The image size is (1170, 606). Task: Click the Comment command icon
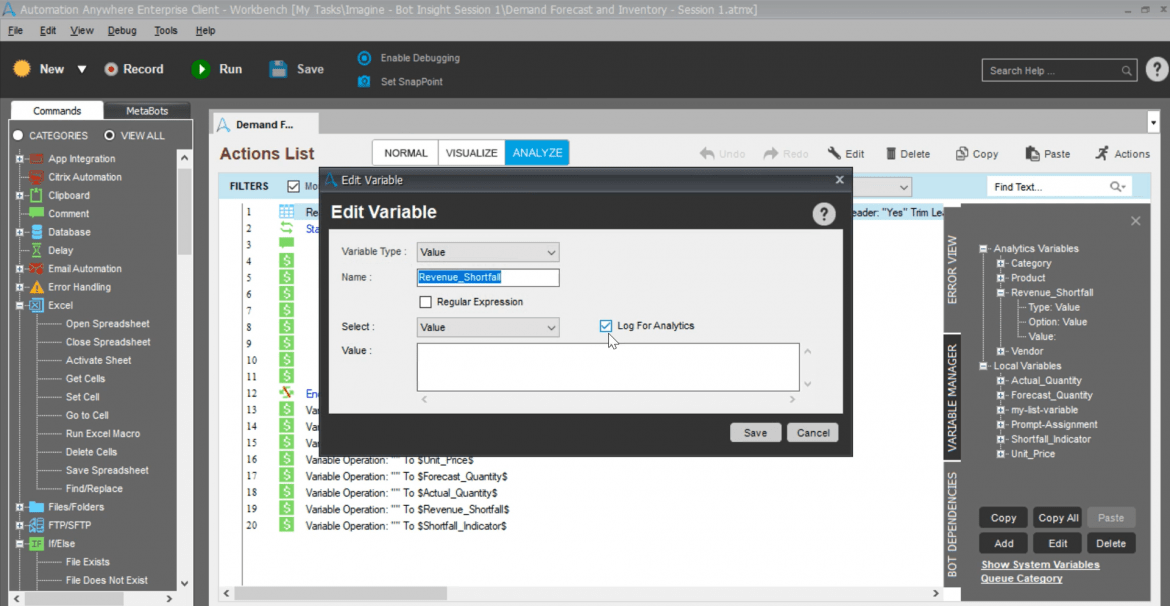[37, 213]
